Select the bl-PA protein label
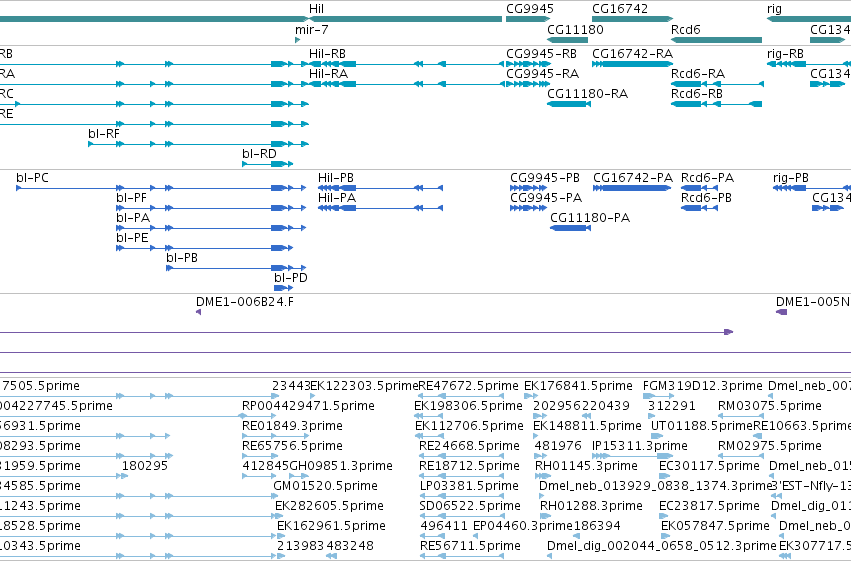The height and width of the screenshot is (561, 851). pos(133,218)
